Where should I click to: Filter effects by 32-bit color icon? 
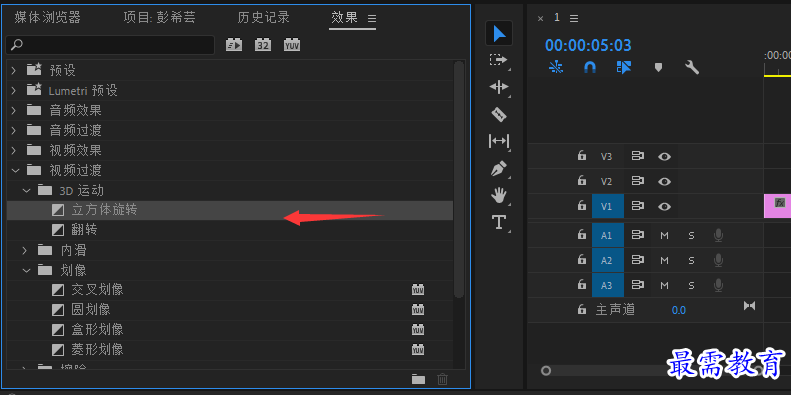pyautogui.click(x=263, y=45)
